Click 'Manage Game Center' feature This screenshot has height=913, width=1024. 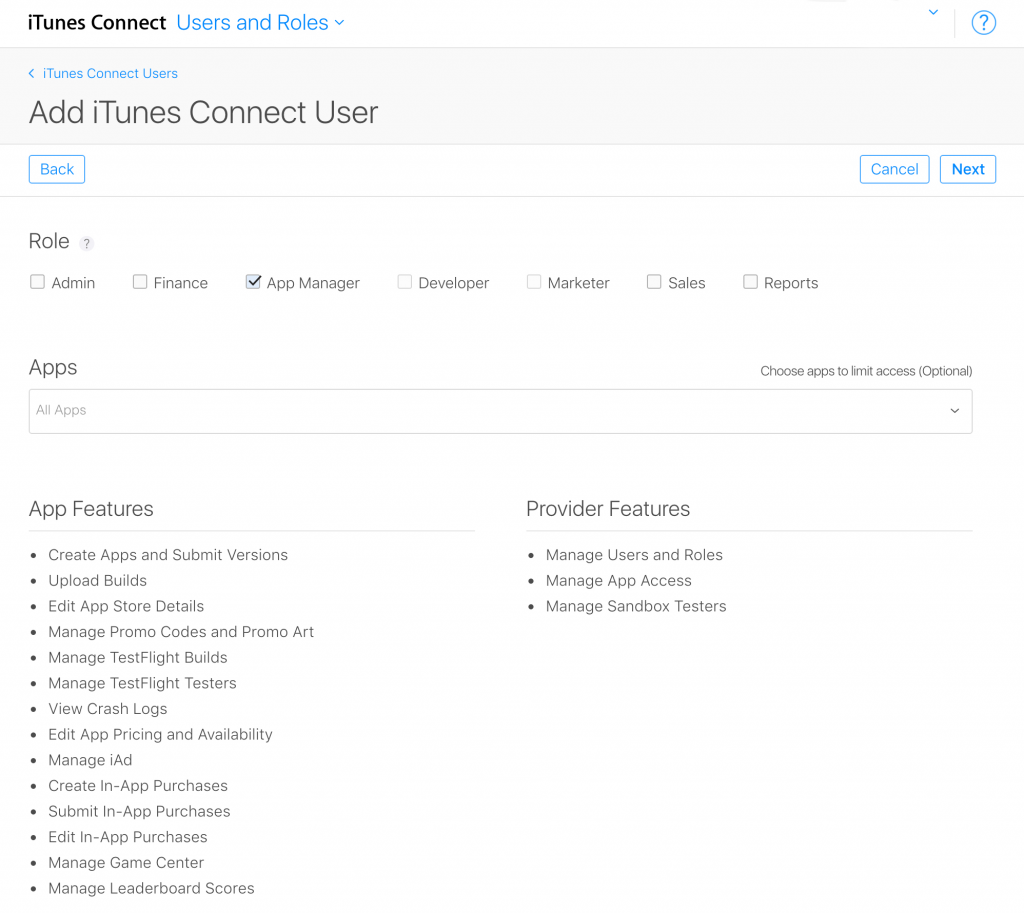click(126, 863)
